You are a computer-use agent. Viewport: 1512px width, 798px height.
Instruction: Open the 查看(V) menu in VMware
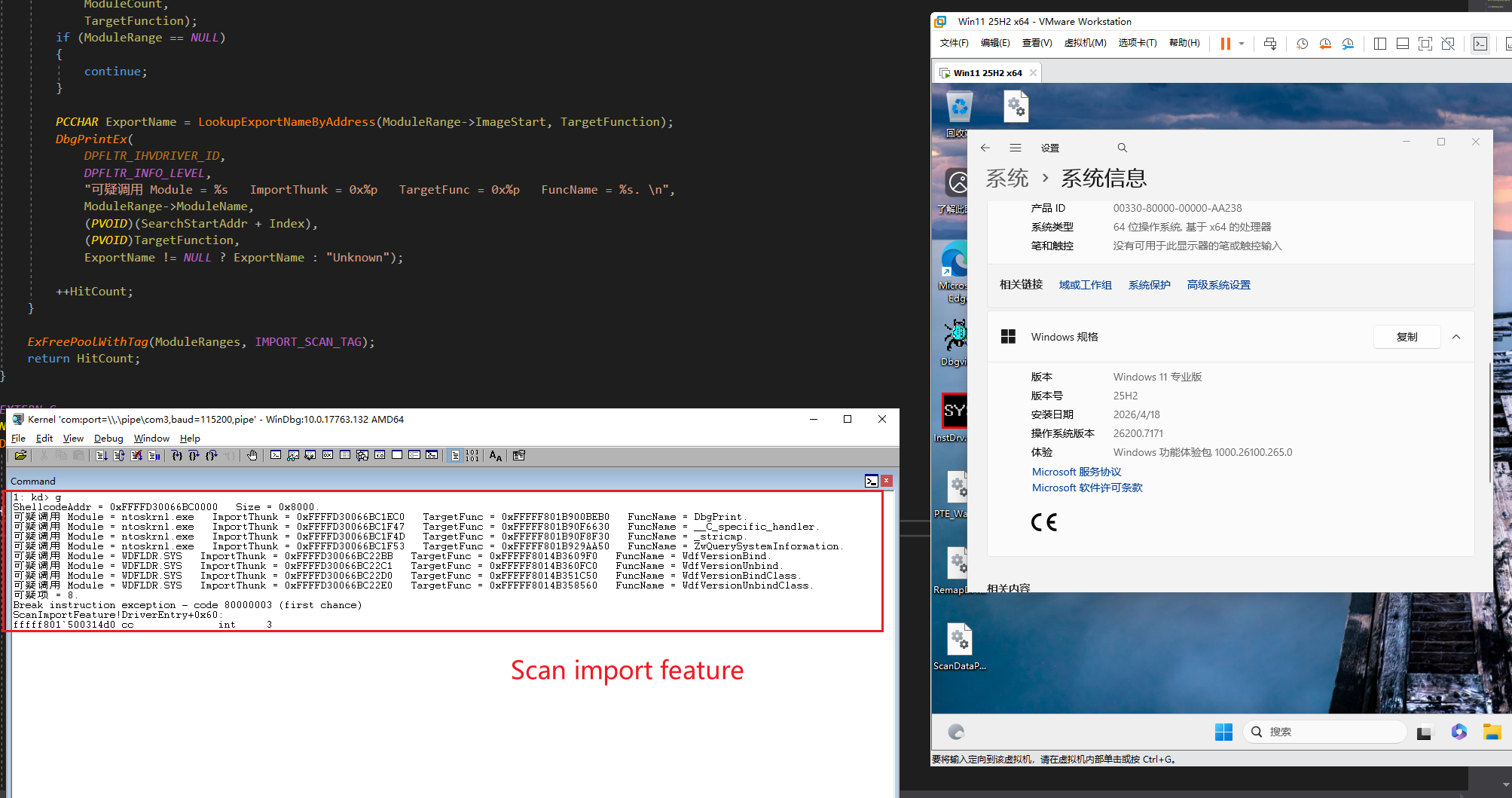(x=1037, y=43)
